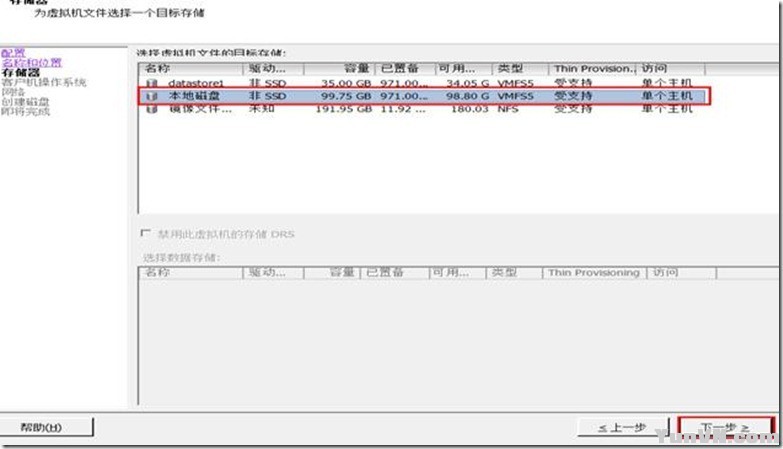Screen dimensions: 783x449
Task: Click the 帮助(H) button
Action: [x=46, y=427]
